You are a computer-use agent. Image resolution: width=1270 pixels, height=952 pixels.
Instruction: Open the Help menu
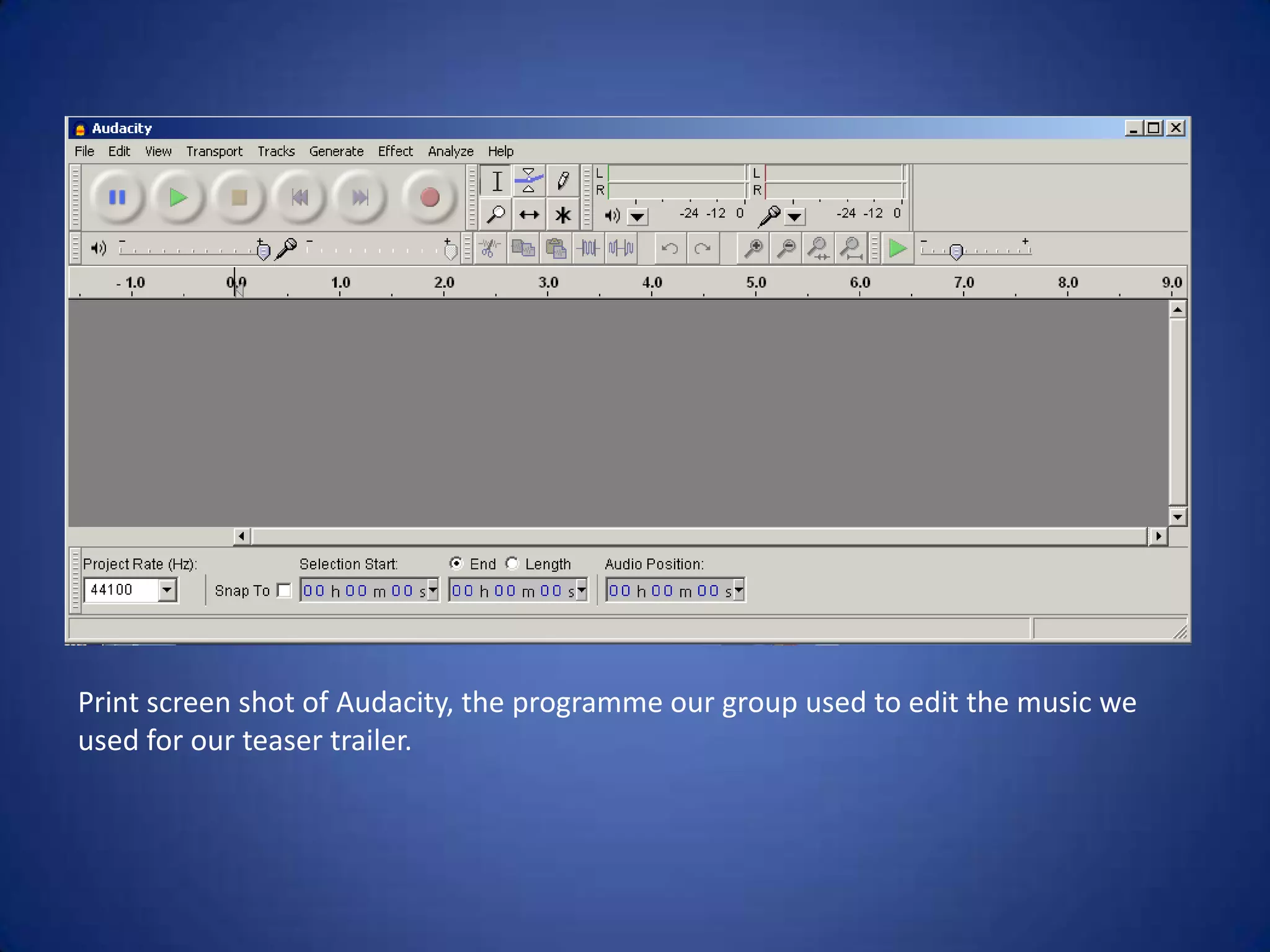pos(500,151)
